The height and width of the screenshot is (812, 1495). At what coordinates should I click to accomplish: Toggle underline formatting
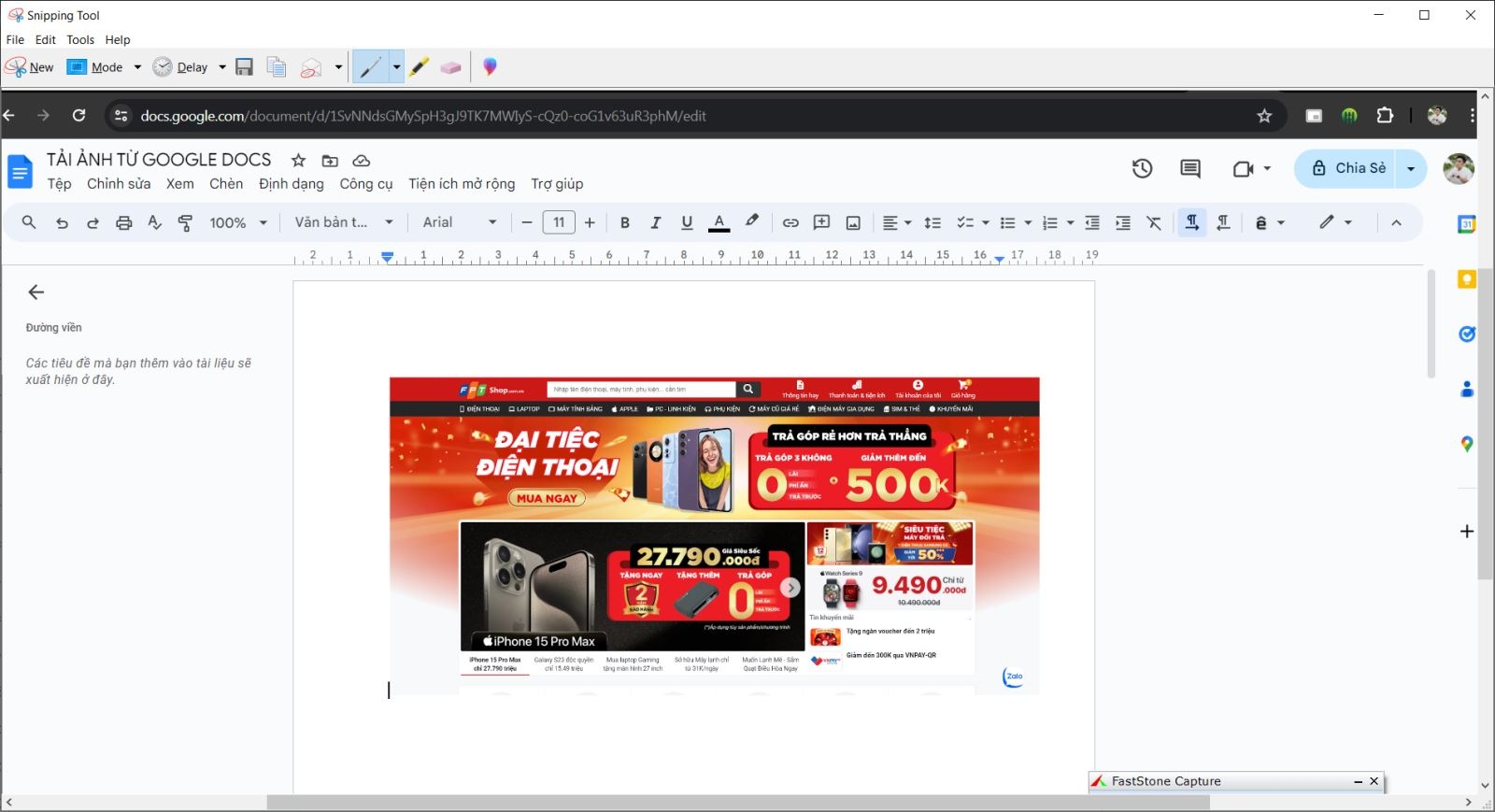[687, 222]
